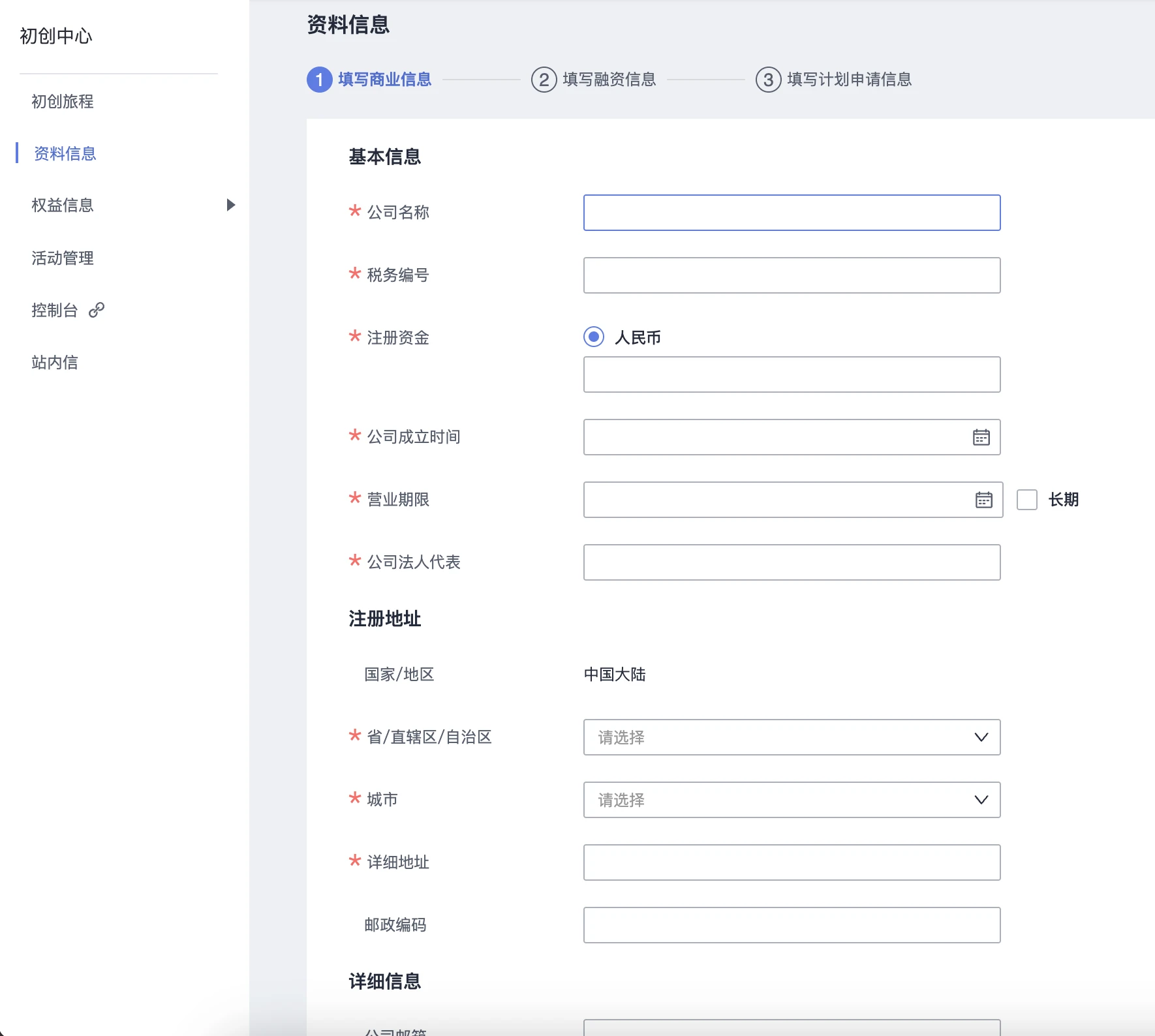
Task: Open calendar picker for 营业期限
Action: [x=983, y=500]
